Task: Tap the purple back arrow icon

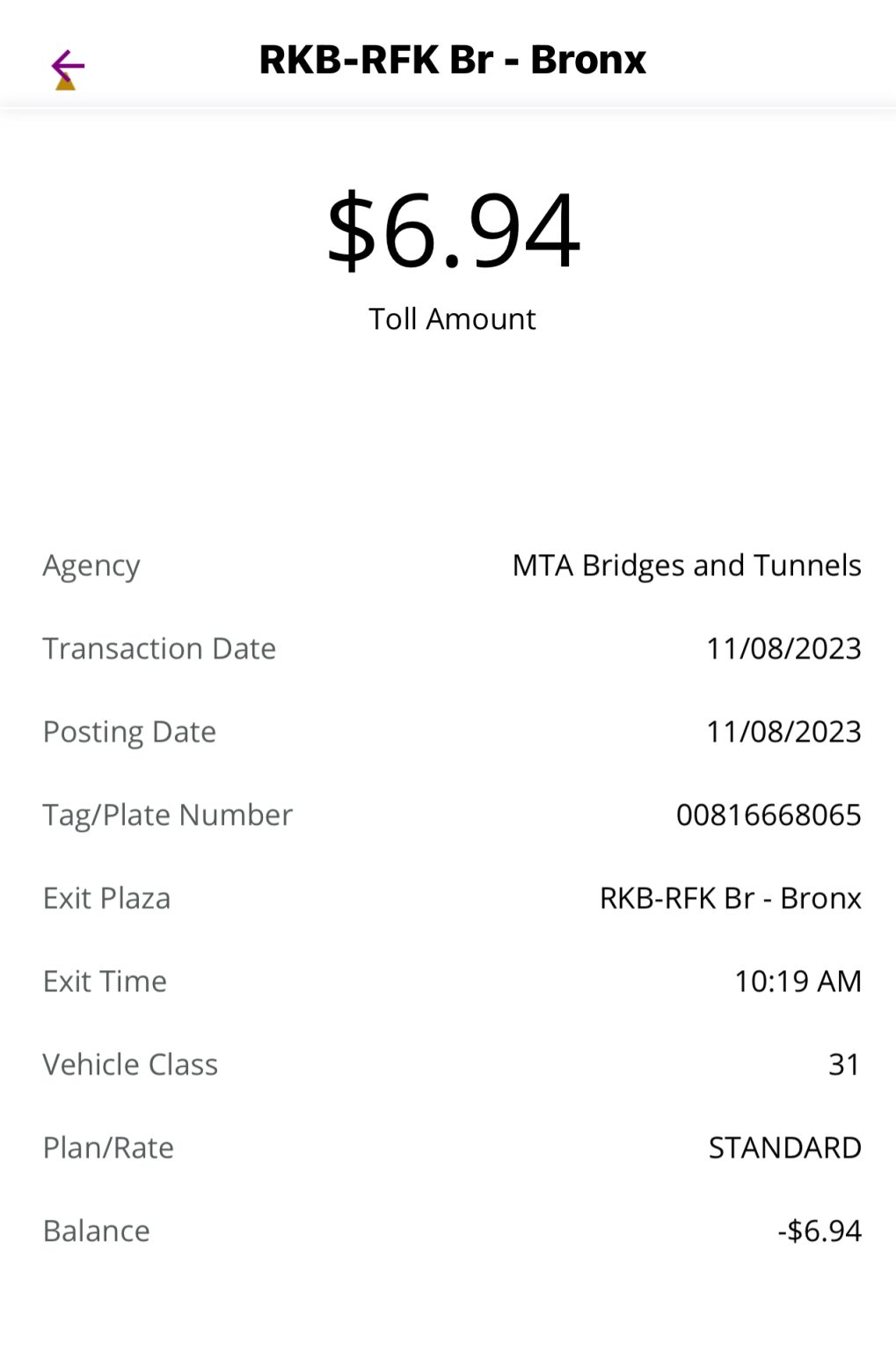Action: 68,66
